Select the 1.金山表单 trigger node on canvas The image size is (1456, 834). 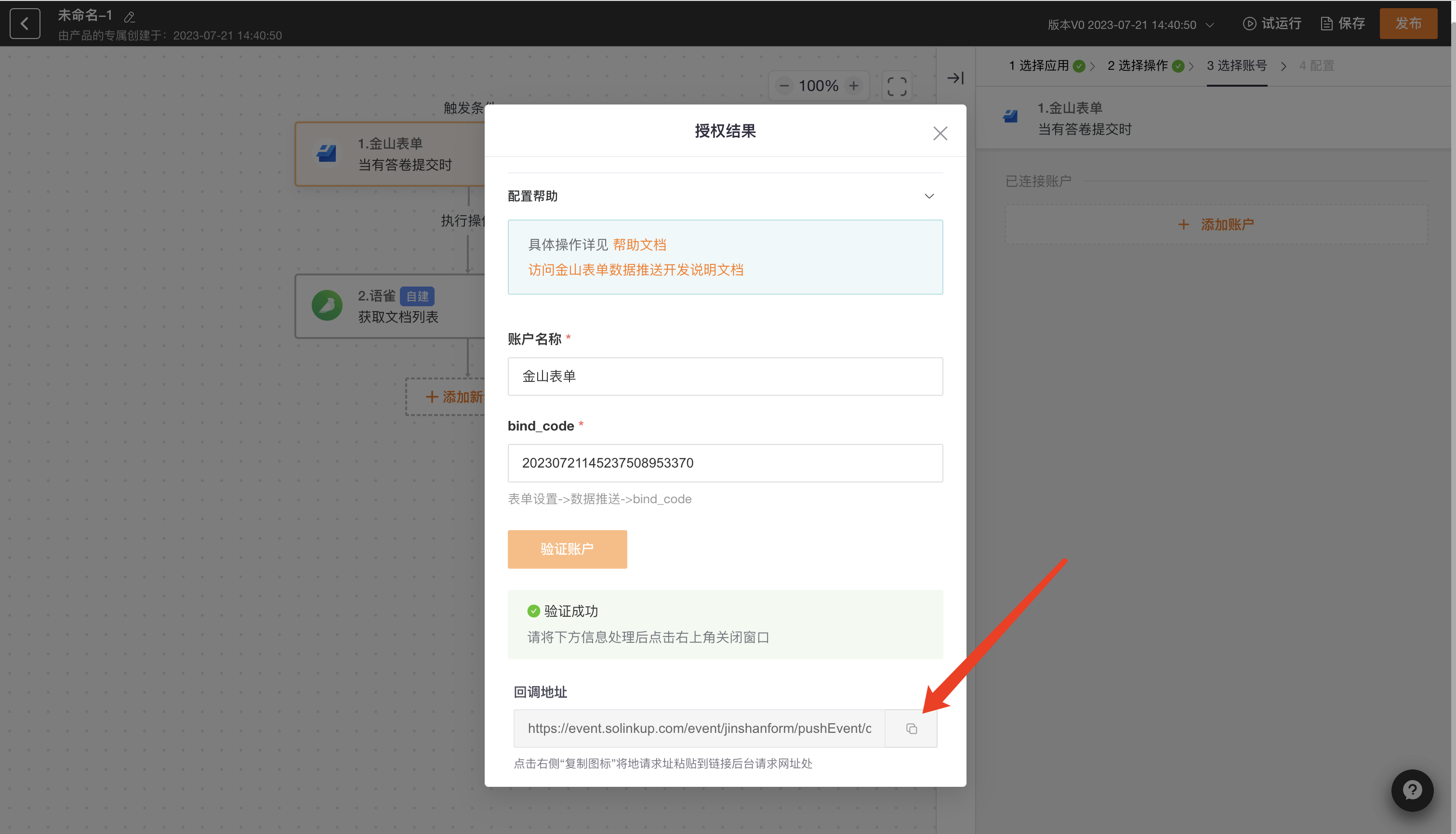pos(390,154)
